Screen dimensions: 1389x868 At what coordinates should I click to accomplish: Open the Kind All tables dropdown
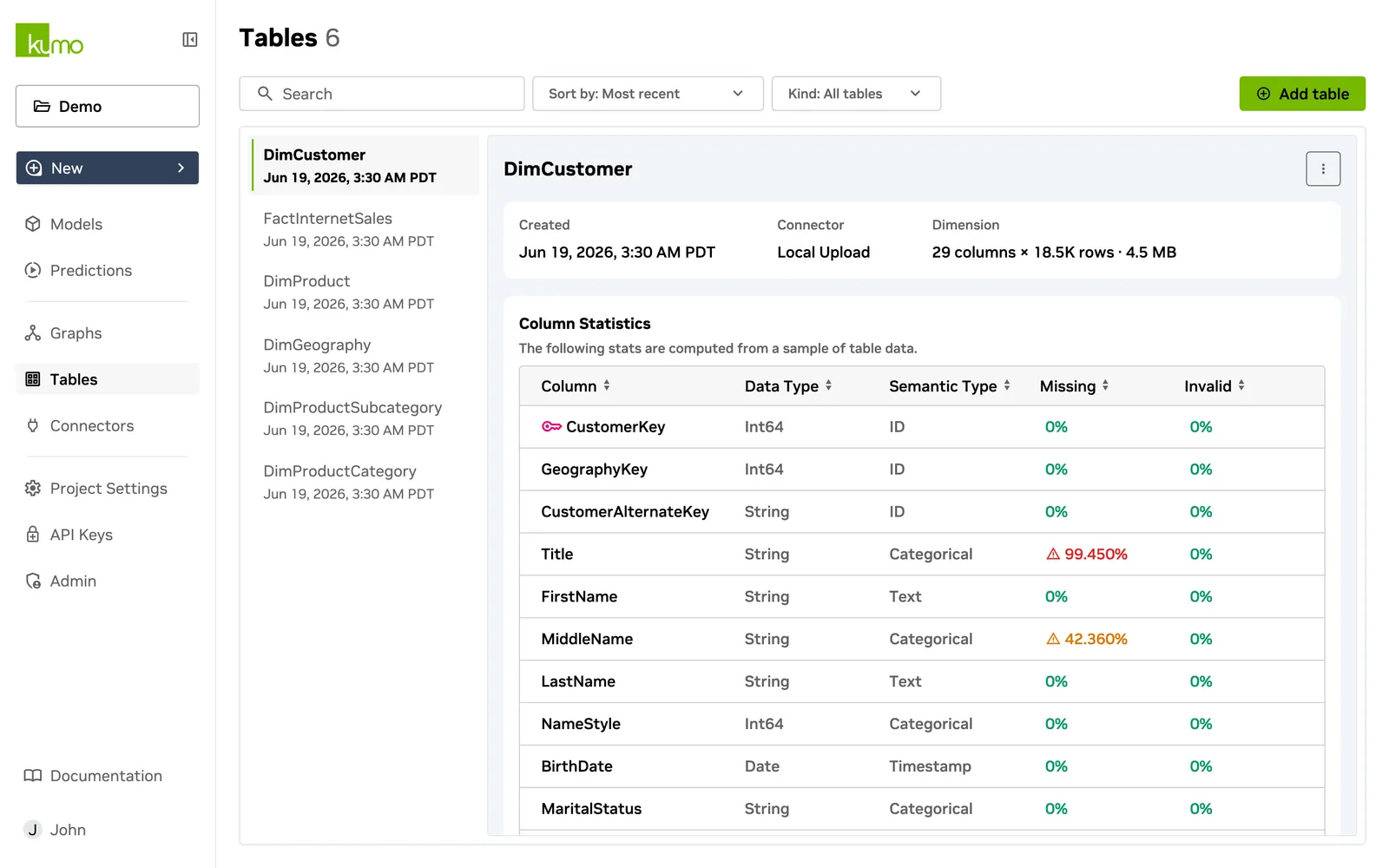tap(856, 94)
